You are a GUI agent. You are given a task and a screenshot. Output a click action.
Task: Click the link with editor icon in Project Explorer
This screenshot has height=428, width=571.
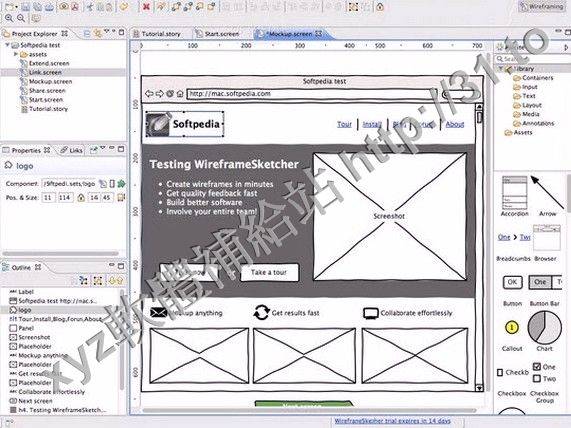tap(97, 34)
